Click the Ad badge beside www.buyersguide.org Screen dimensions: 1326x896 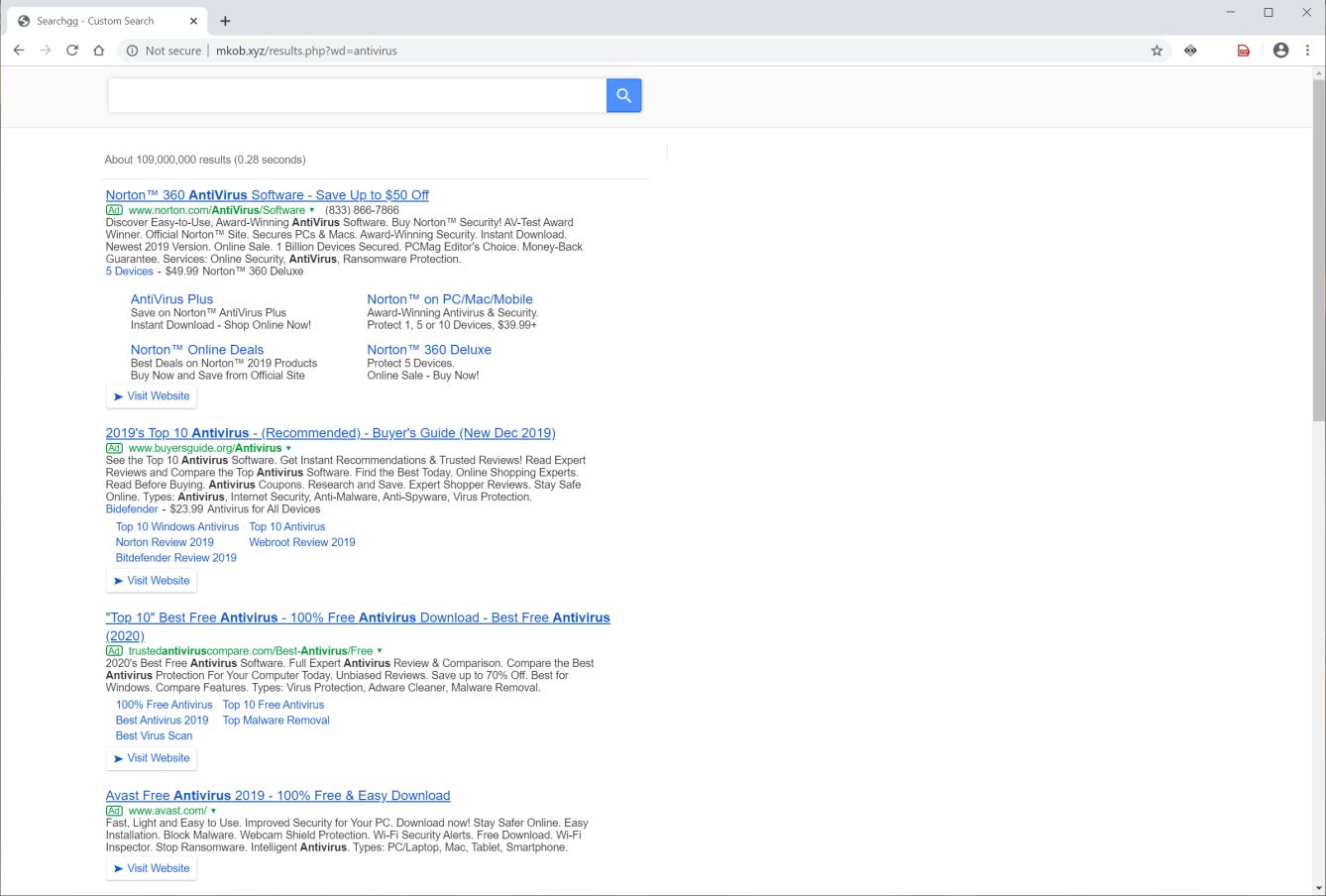(x=114, y=448)
